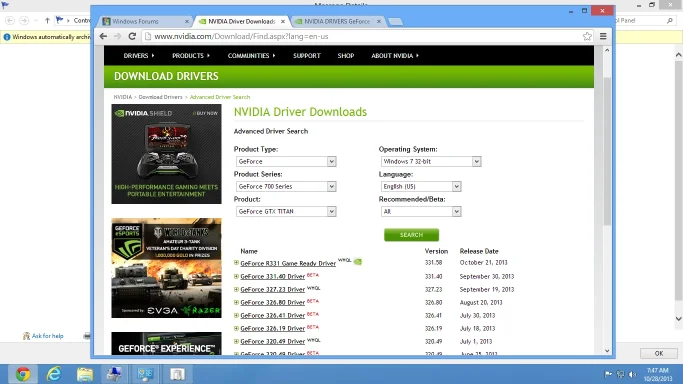Open the GeForce 326.41 Driver link
The height and width of the screenshot is (384, 683).
point(272,316)
